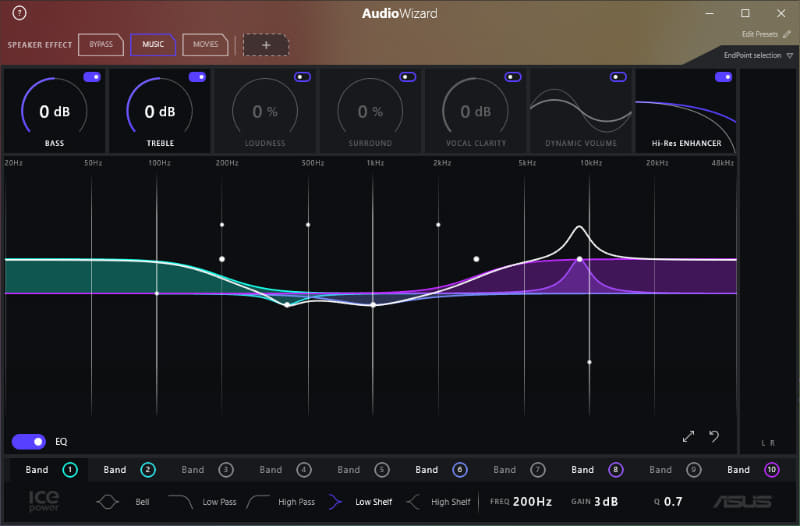Click the Q 0.7 value field
Screen dimensions: 800x526
[x=673, y=502]
